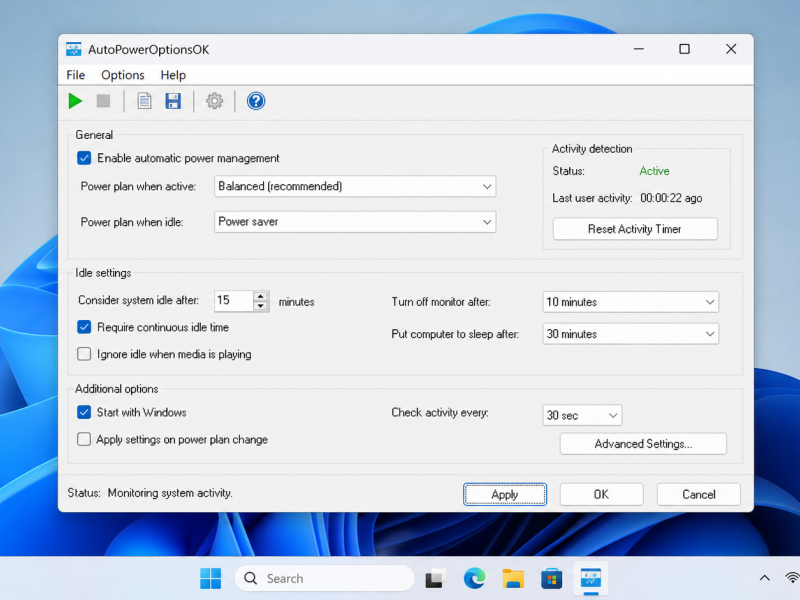Click the taskbar Search box

coord(324,579)
